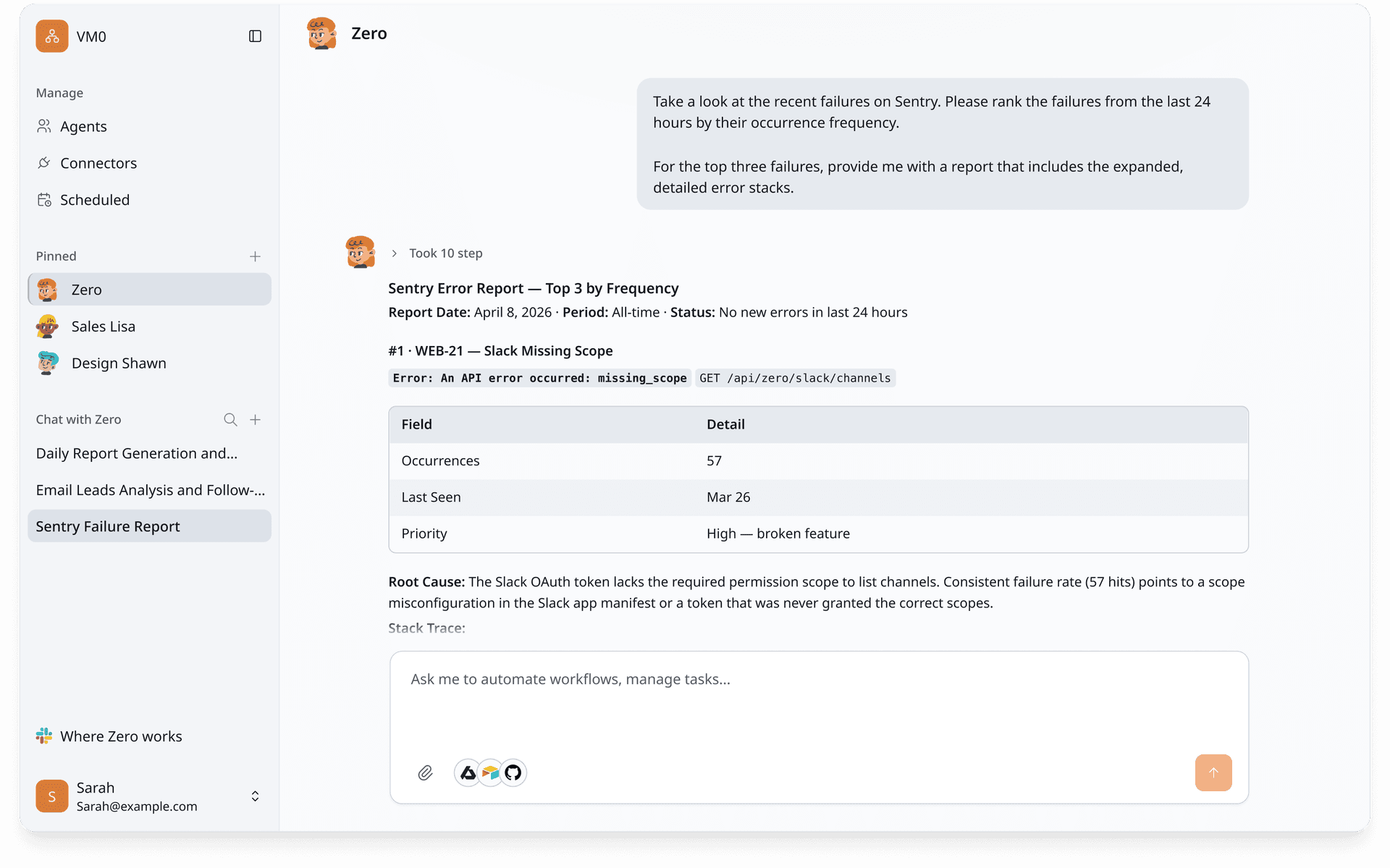The height and width of the screenshot is (868, 1390).
Task: Collapse the sidebar with the panel icon
Action: pos(254,36)
